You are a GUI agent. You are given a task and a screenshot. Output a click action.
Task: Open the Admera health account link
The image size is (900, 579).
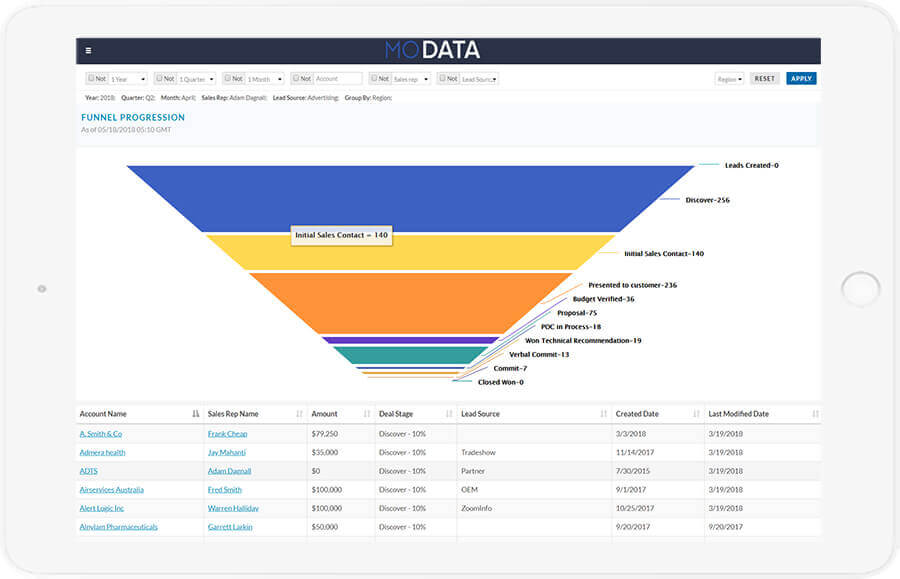click(102, 452)
